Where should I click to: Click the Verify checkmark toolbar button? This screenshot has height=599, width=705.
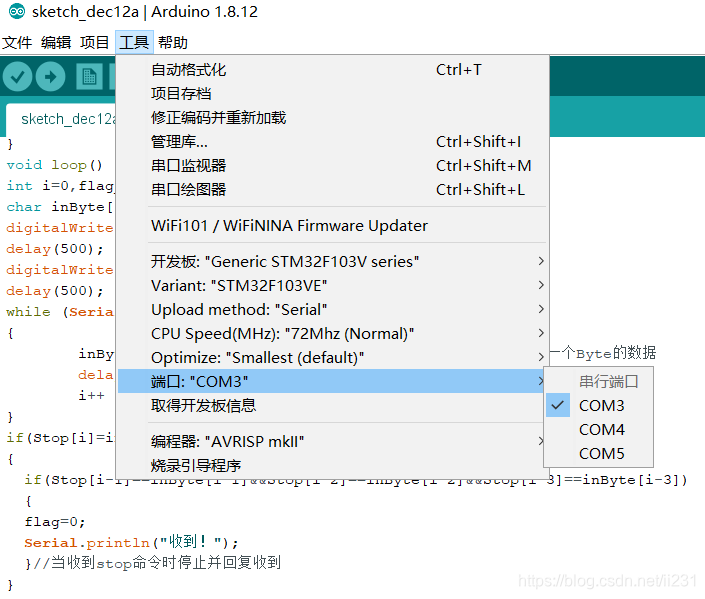(x=17, y=76)
